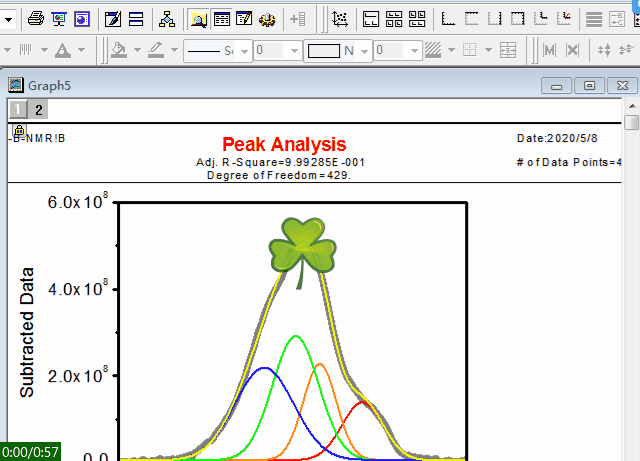Viewport: 640px width, 461px height.
Task: Expand the line style dropdown
Action: pyautogui.click(x=242, y=50)
